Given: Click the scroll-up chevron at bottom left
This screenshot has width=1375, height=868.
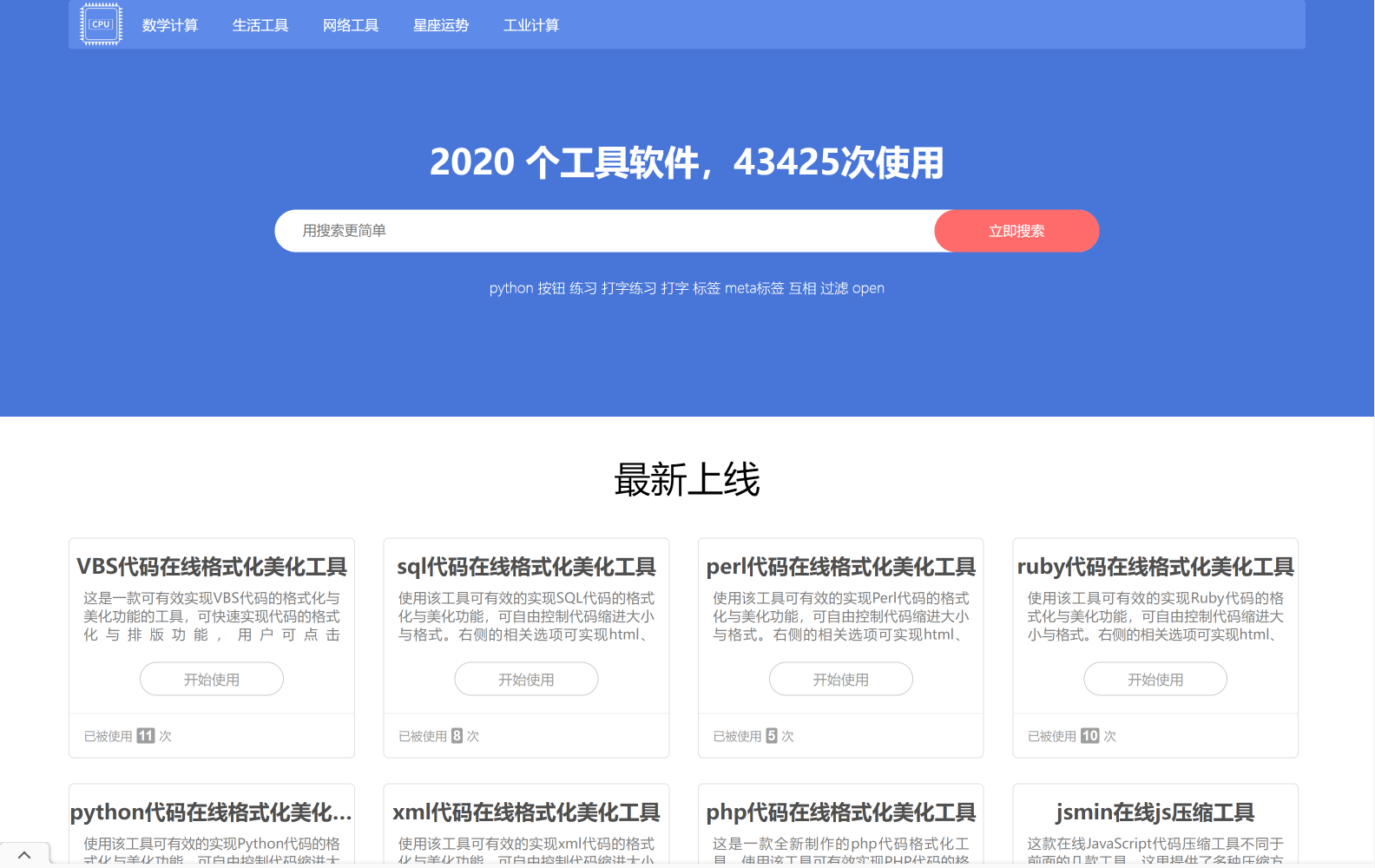Looking at the screenshot, I should pyautogui.click(x=24, y=855).
